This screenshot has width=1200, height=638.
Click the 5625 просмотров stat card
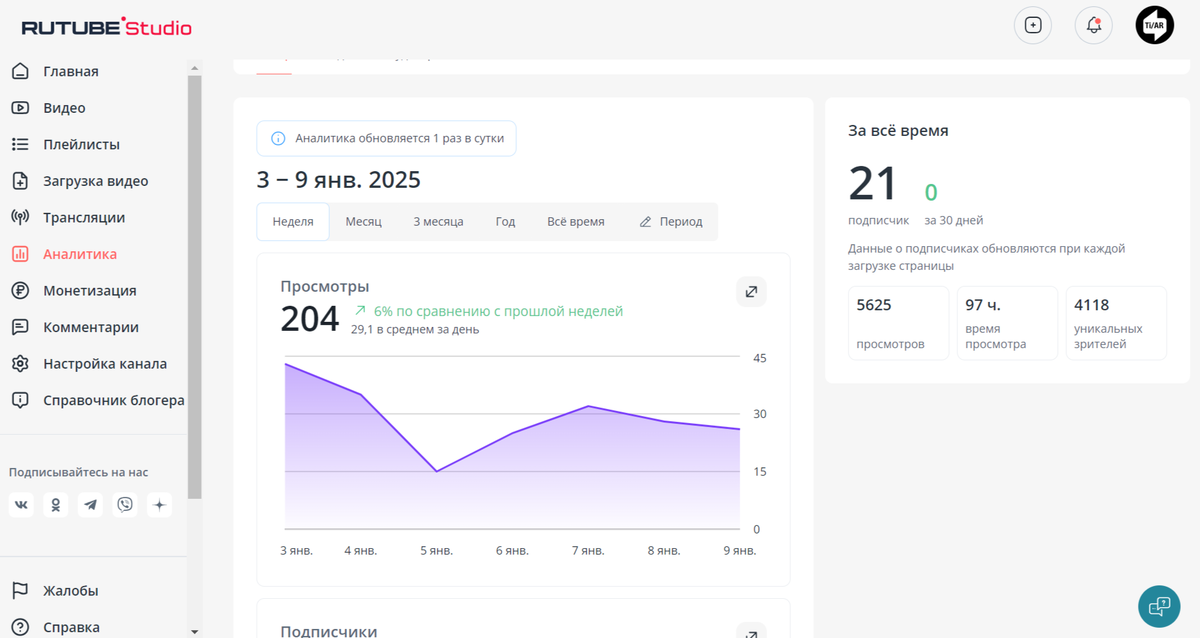898,323
